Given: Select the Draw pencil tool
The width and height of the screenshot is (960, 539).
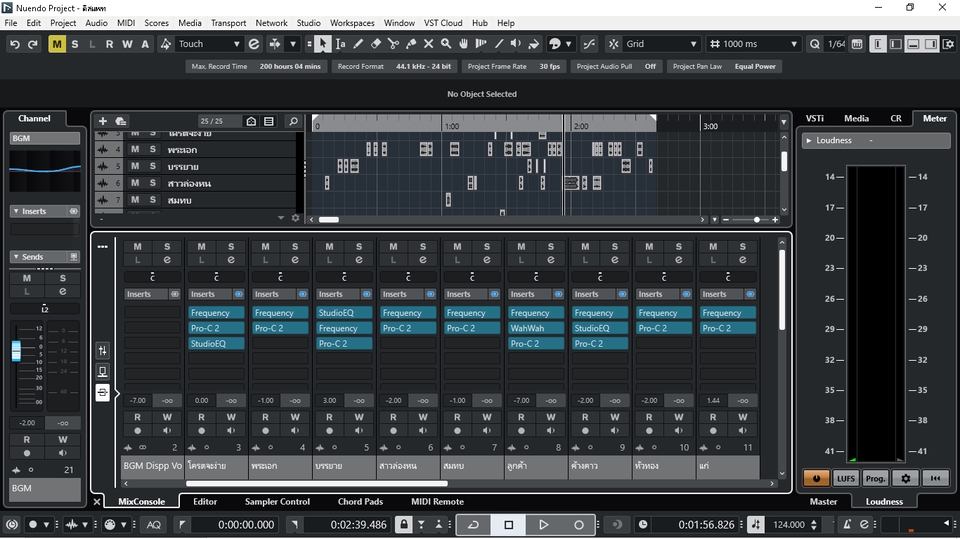Looking at the screenshot, I should pos(358,44).
